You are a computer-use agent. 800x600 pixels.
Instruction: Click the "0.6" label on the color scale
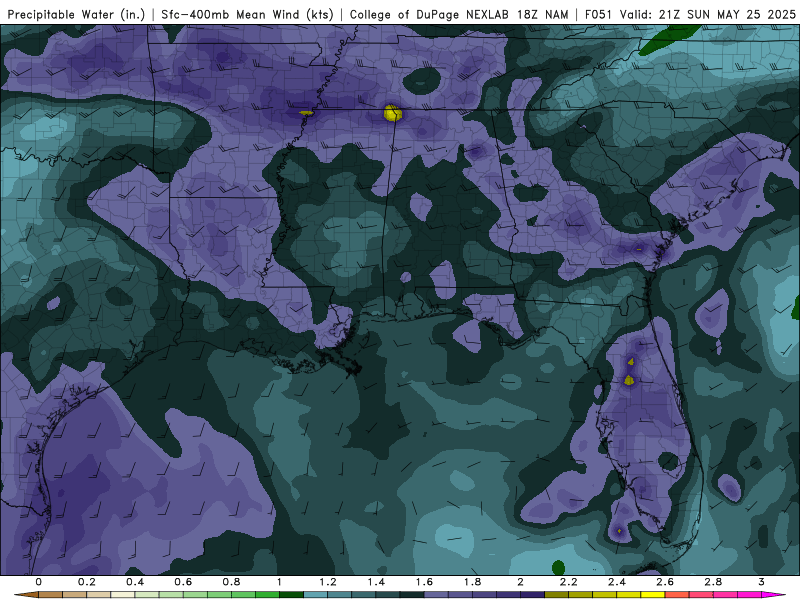183,582
